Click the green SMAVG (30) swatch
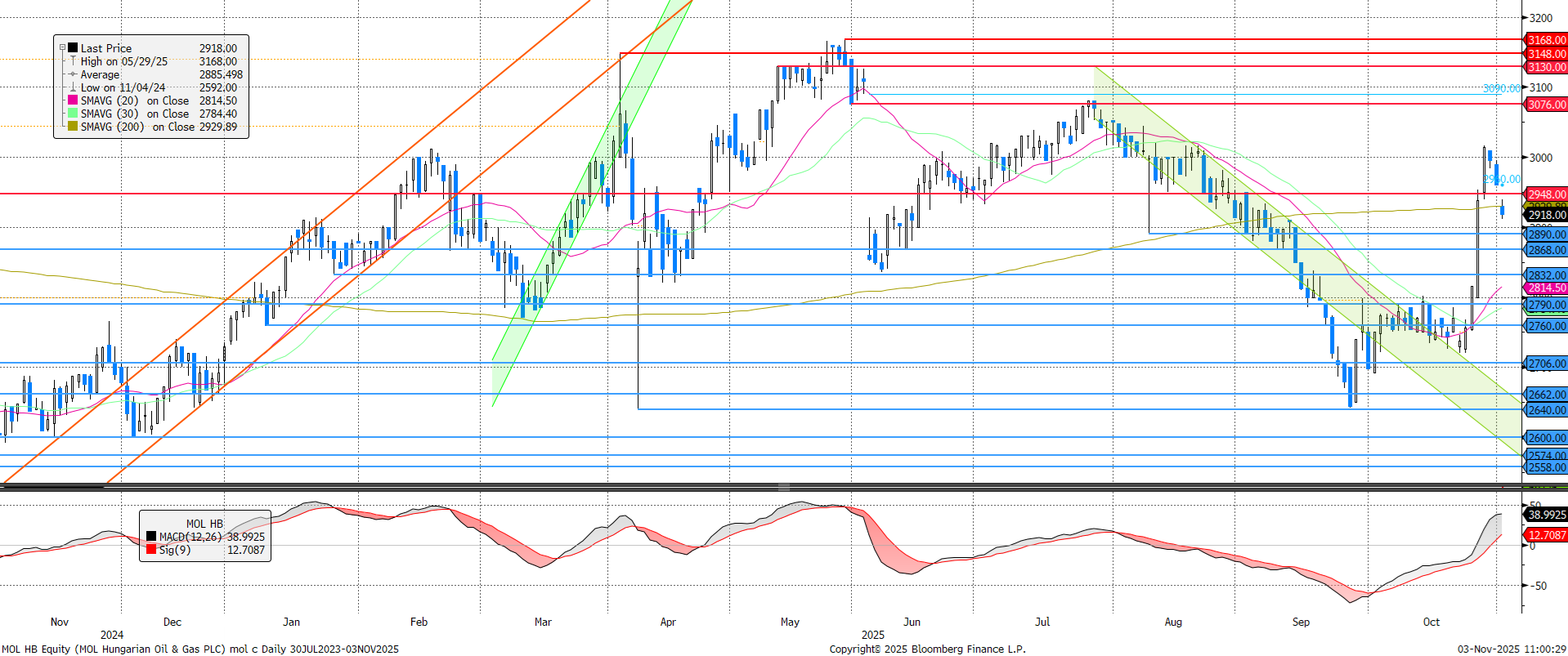Screen dimensions: 1568x656 point(73,114)
